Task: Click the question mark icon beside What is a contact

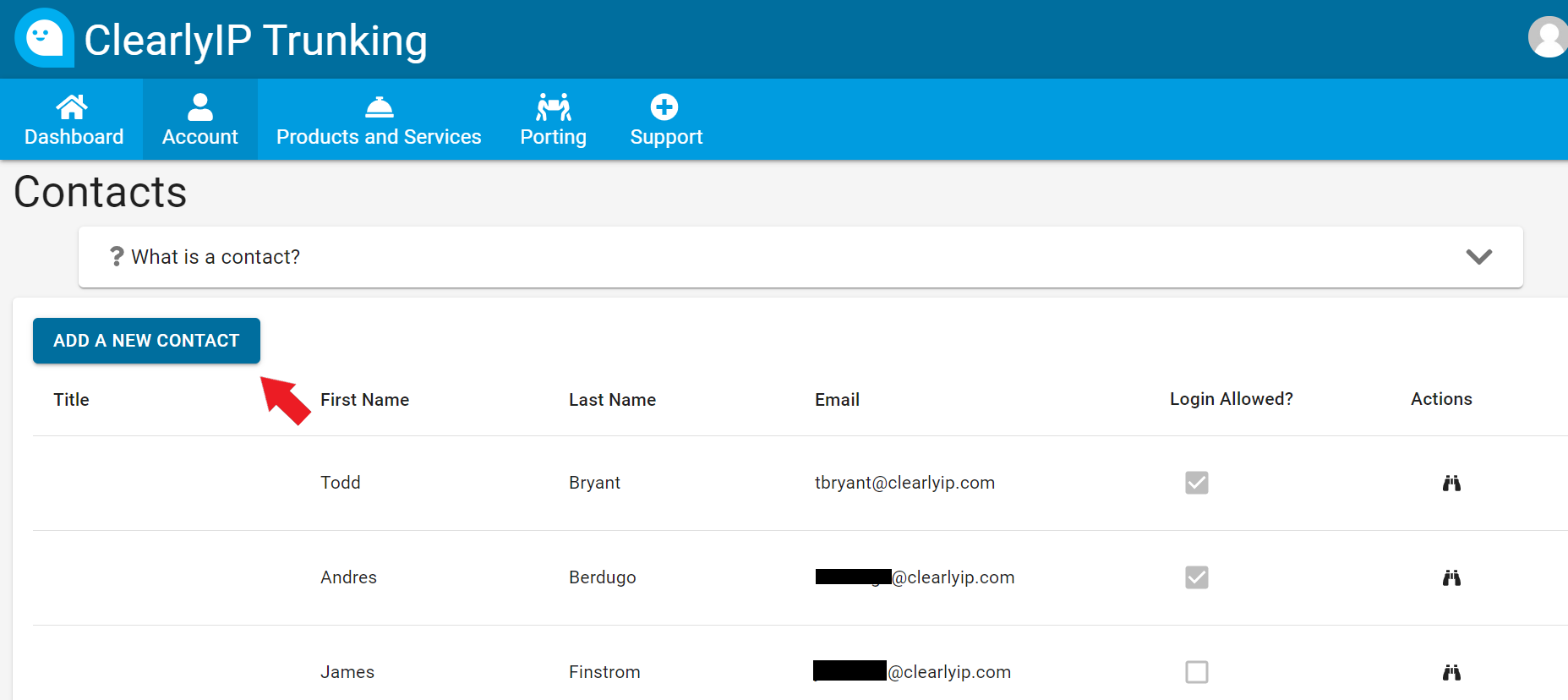Action: (117, 256)
